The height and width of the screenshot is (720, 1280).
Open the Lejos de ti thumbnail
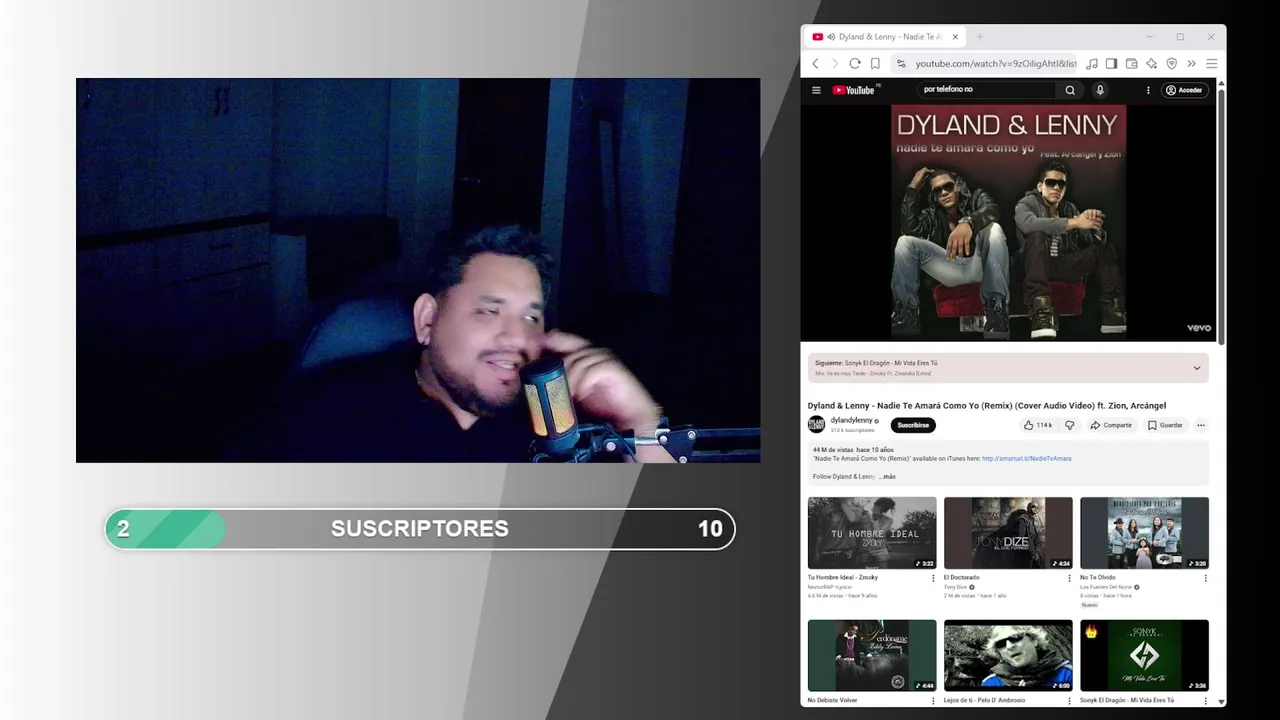pyautogui.click(x=1008, y=655)
